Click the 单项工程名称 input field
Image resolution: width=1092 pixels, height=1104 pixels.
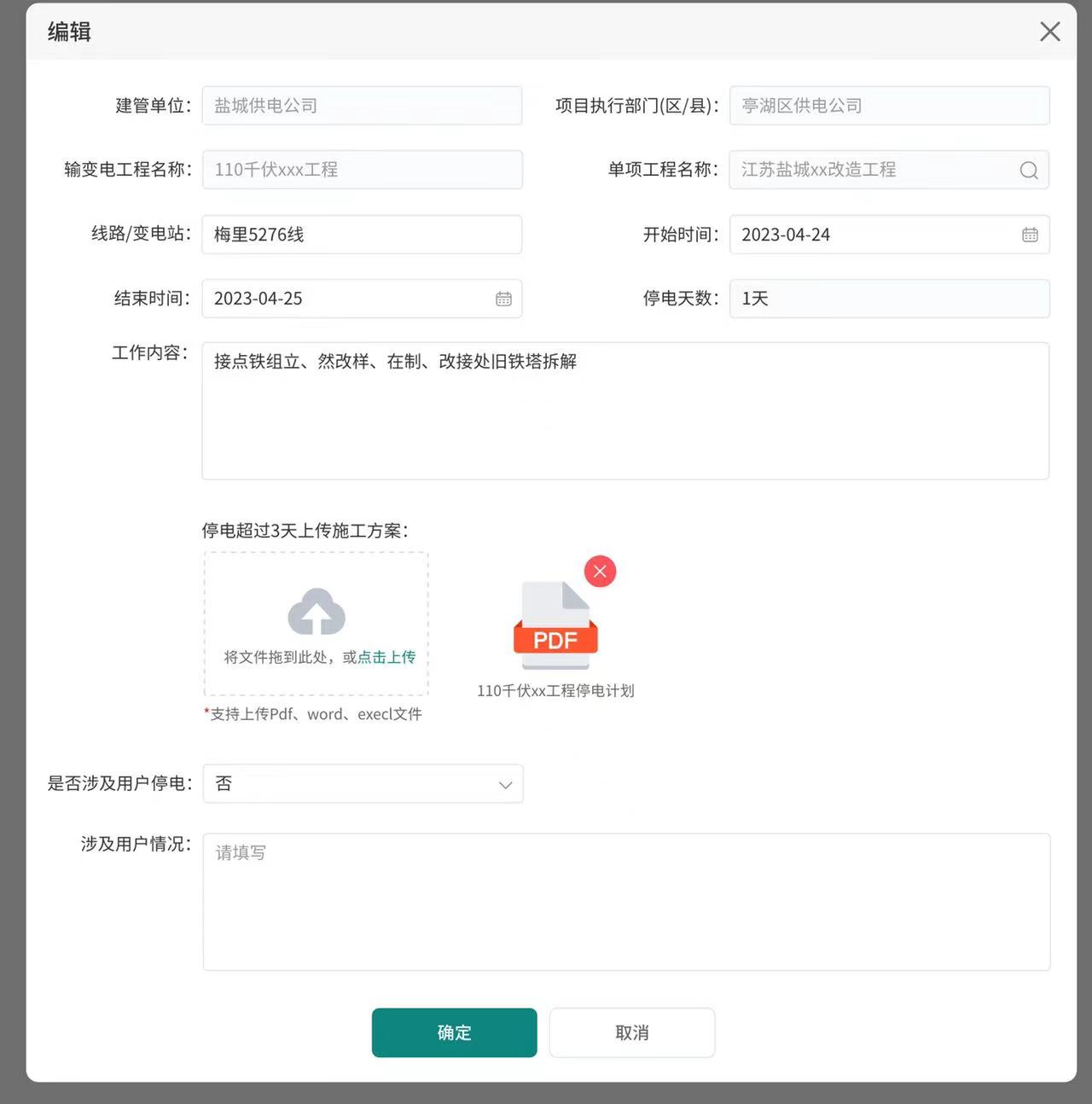889,170
